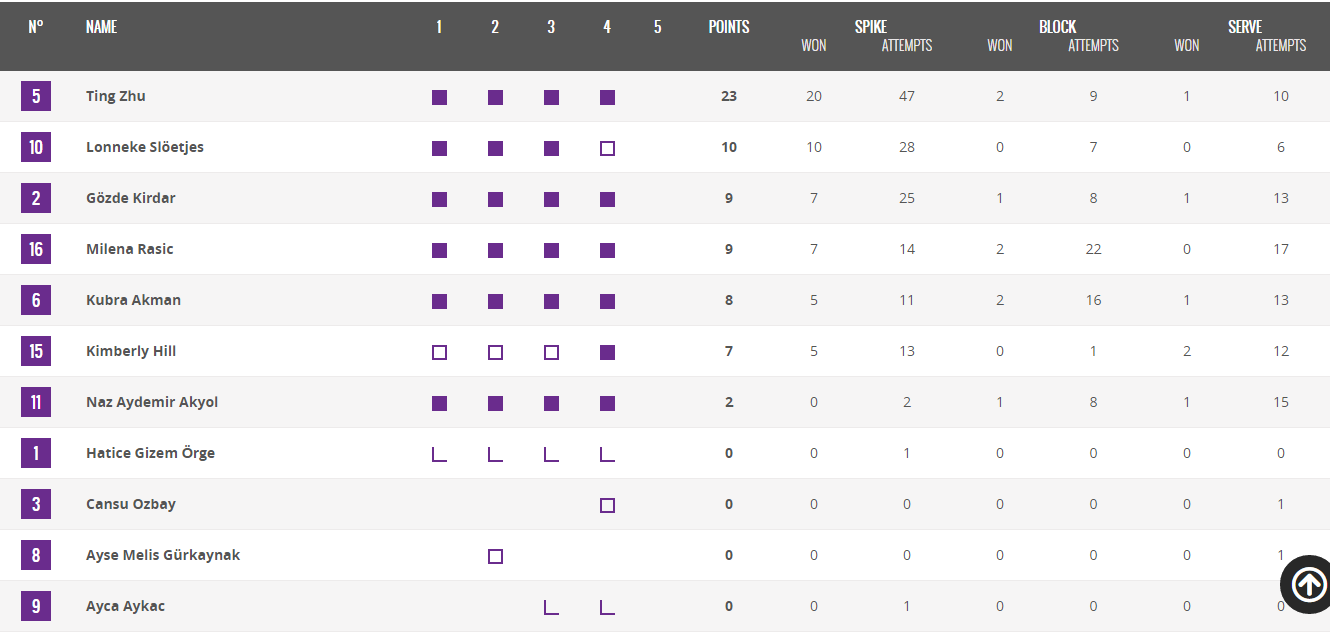The height and width of the screenshot is (637, 1330).
Task: Click the scroll-to-top arrow button
Action: pyautogui.click(x=1308, y=584)
